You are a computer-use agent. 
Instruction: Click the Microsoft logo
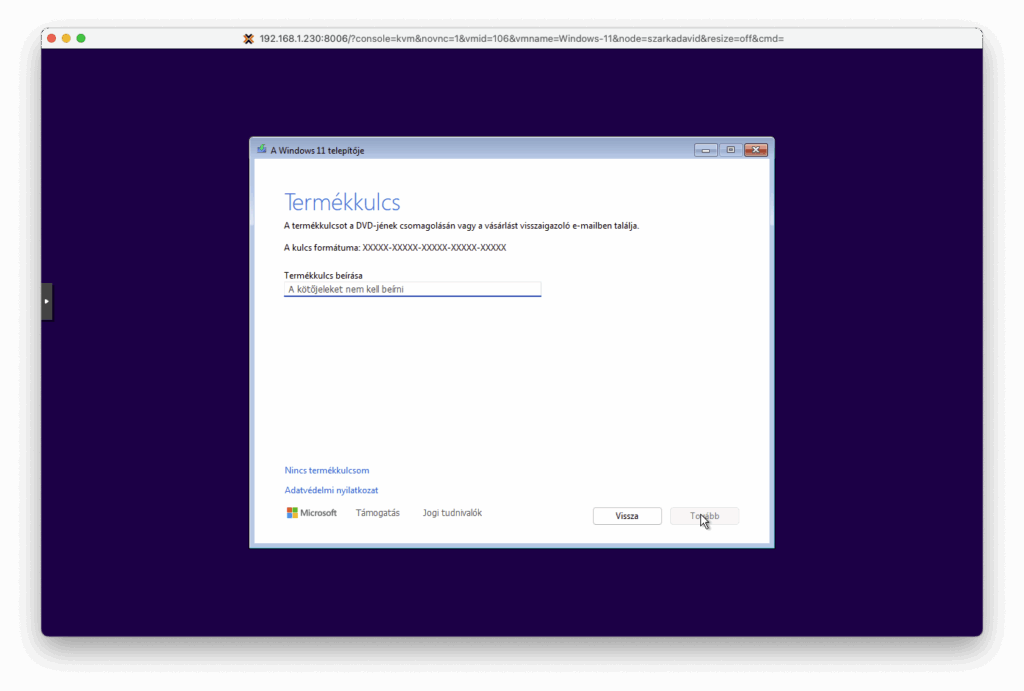[x=312, y=513]
